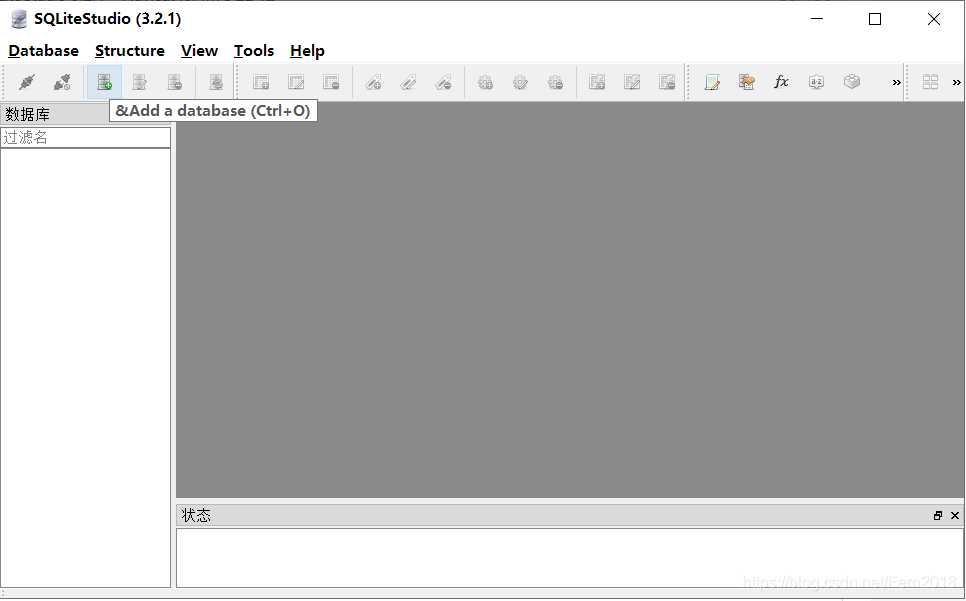Click the Edit database icon
Viewport: 966px width, 601px height.
coord(140,82)
